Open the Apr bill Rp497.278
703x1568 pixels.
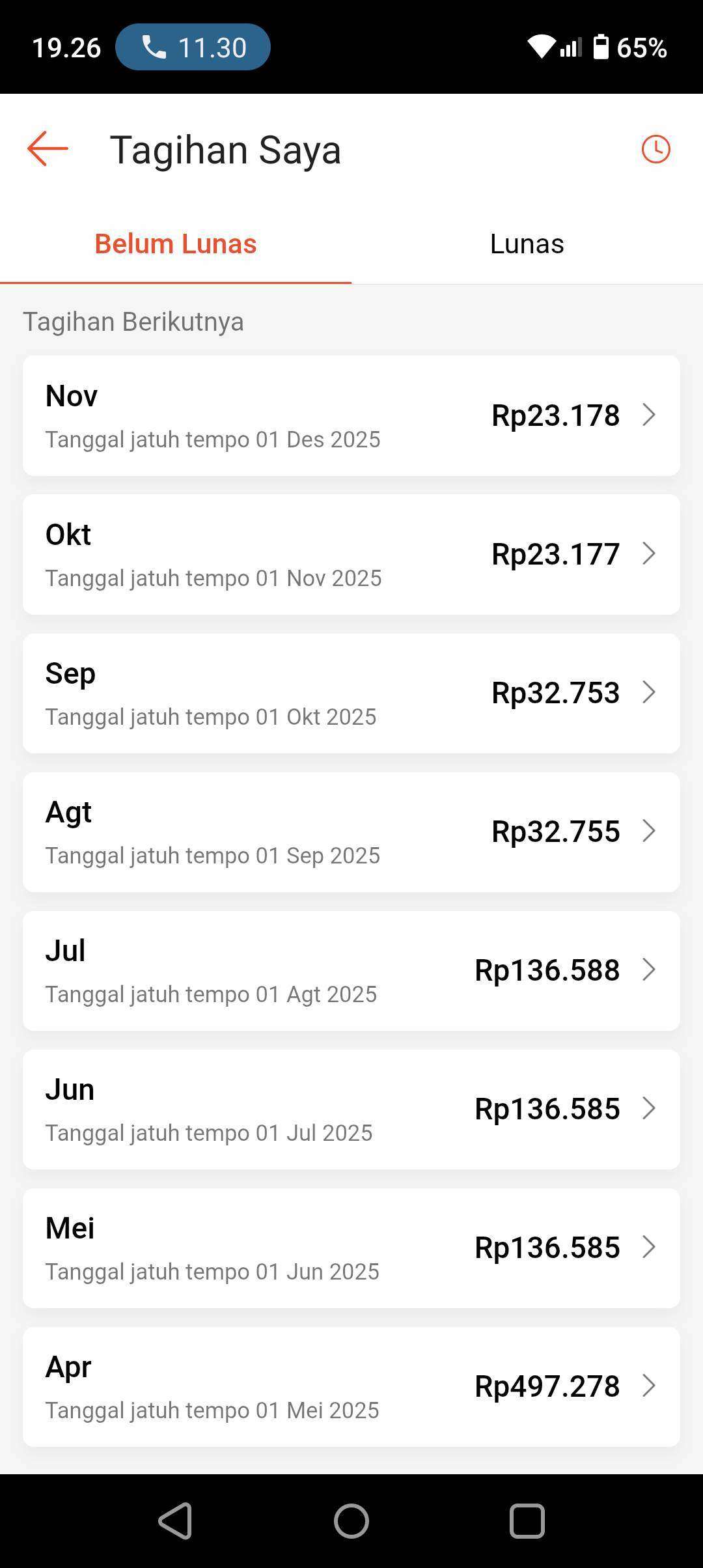[x=351, y=1386]
